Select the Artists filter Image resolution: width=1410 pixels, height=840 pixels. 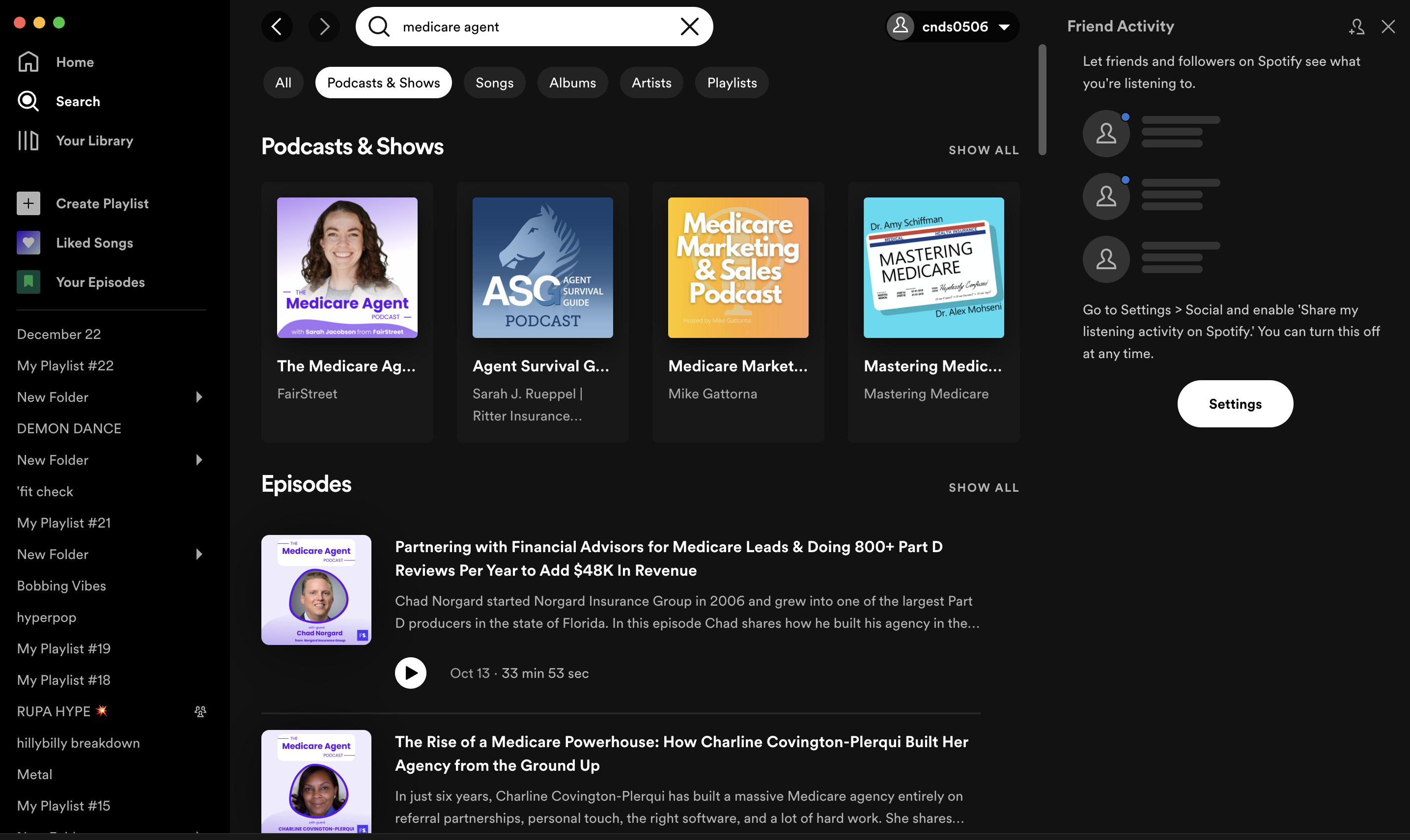[x=651, y=83]
